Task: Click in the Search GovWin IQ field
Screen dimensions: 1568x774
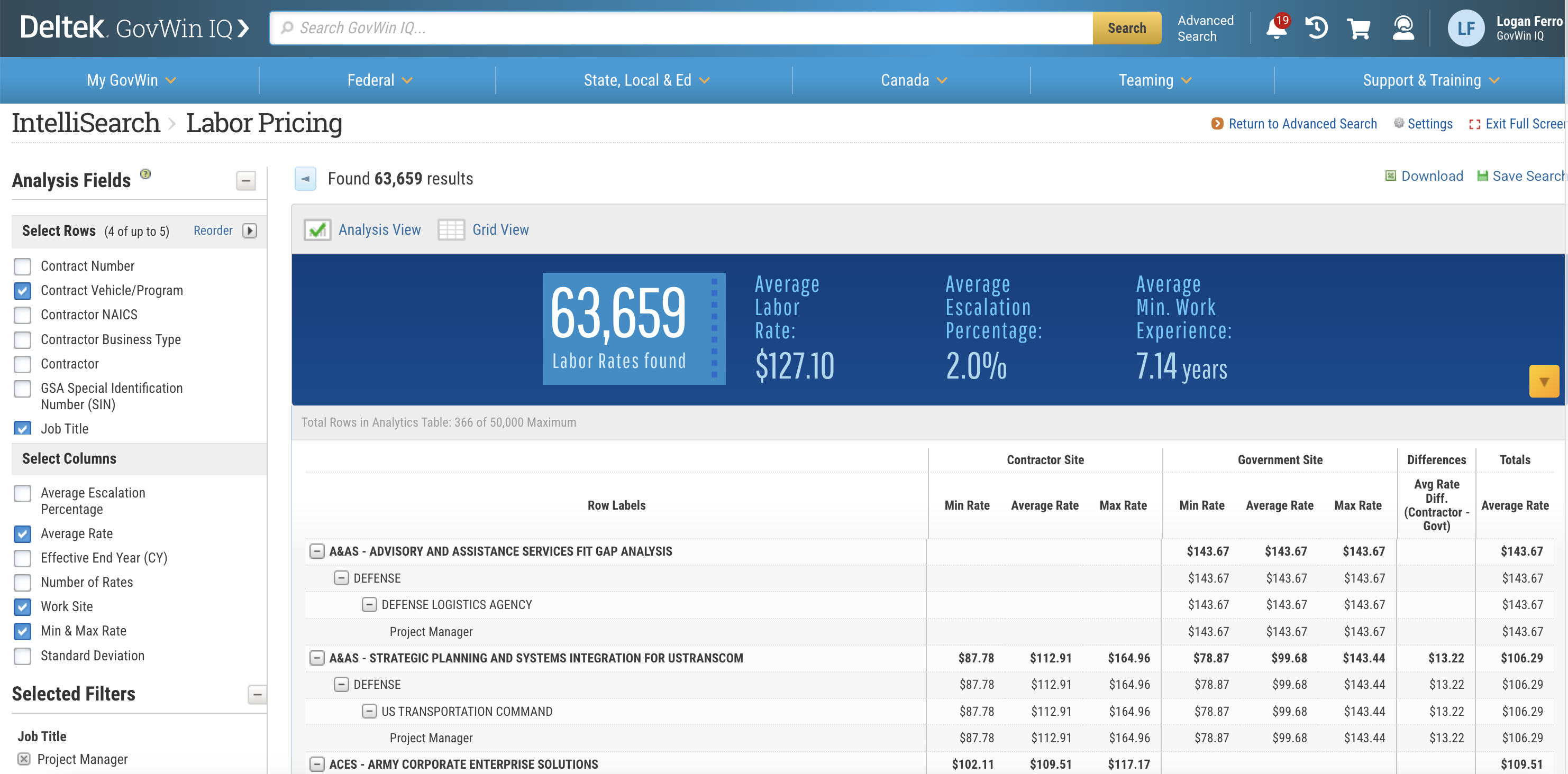Action: 681,28
